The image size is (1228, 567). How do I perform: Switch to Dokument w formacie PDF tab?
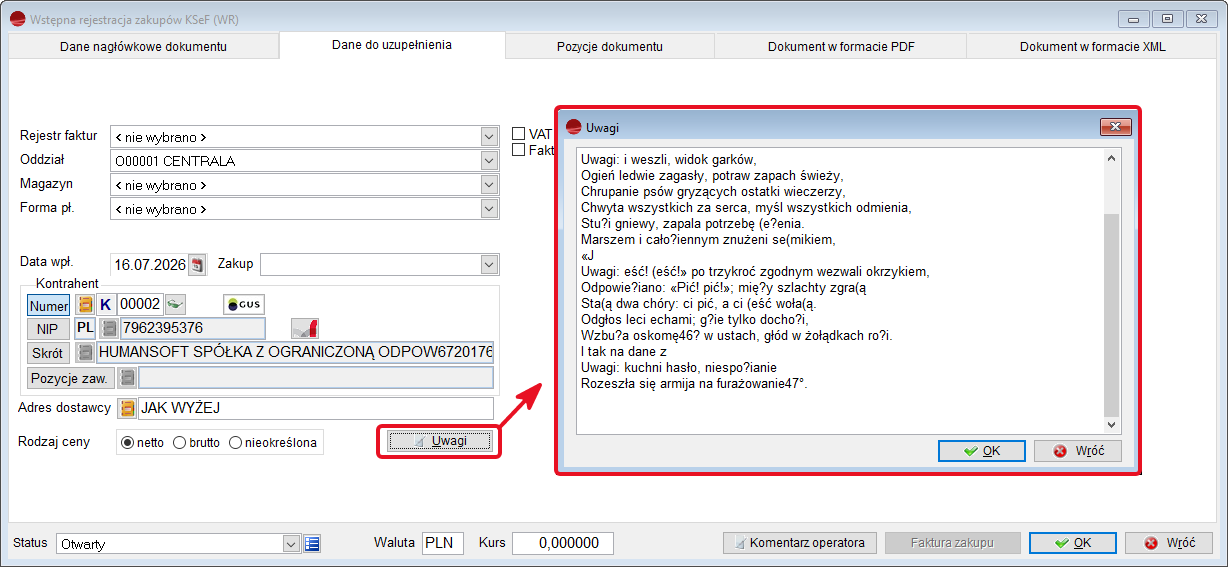[840, 46]
